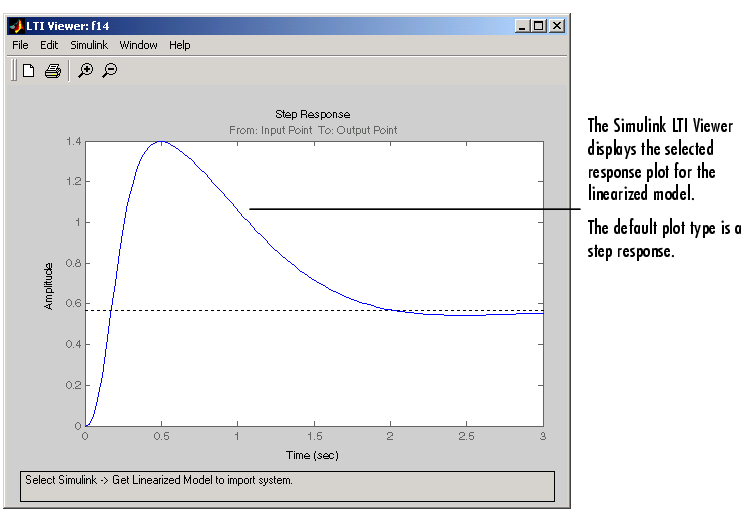The image size is (747, 512).
Task: Open the Edit menu
Action: coord(49,45)
